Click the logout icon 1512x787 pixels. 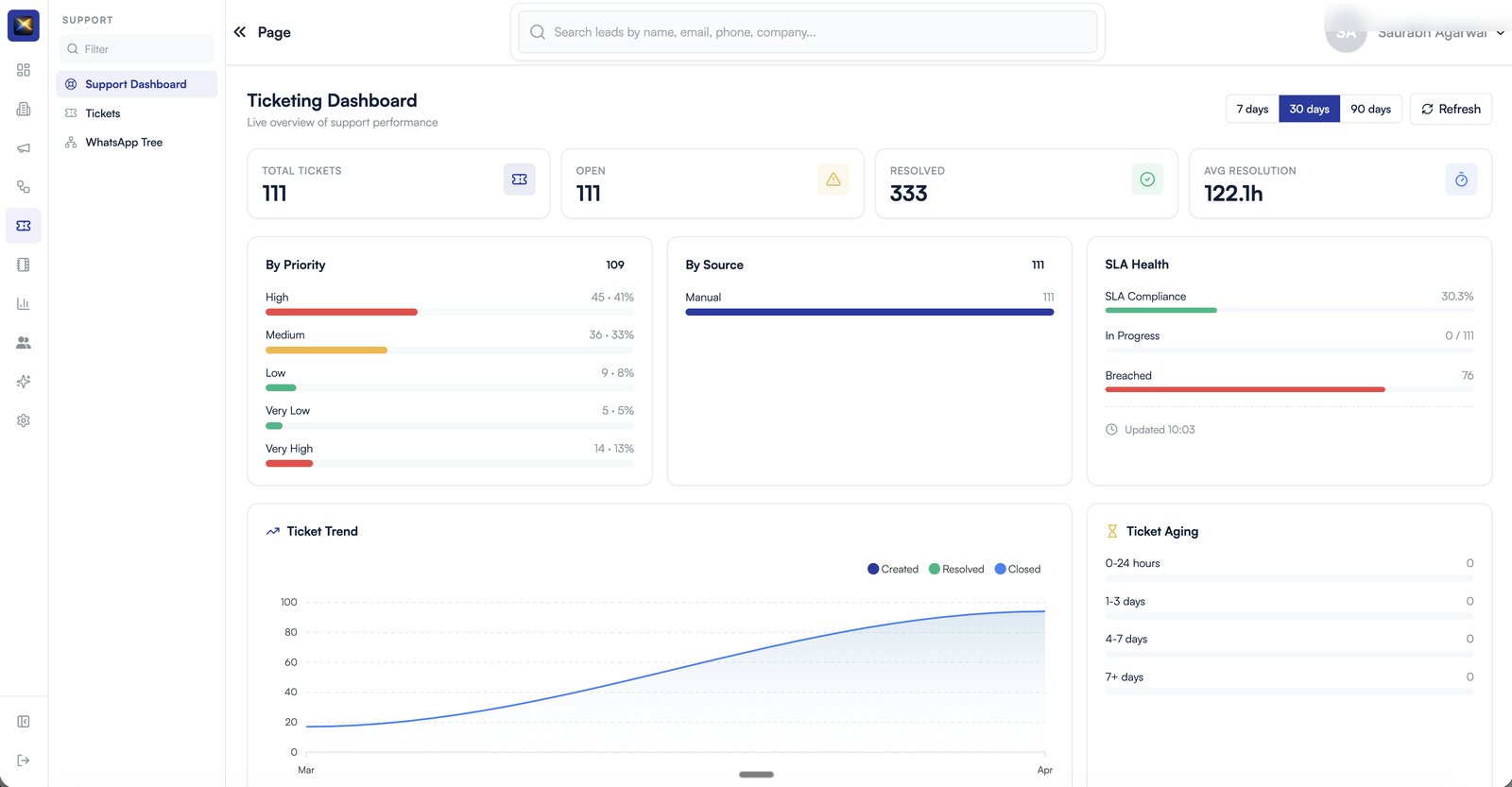tap(24, 761)
